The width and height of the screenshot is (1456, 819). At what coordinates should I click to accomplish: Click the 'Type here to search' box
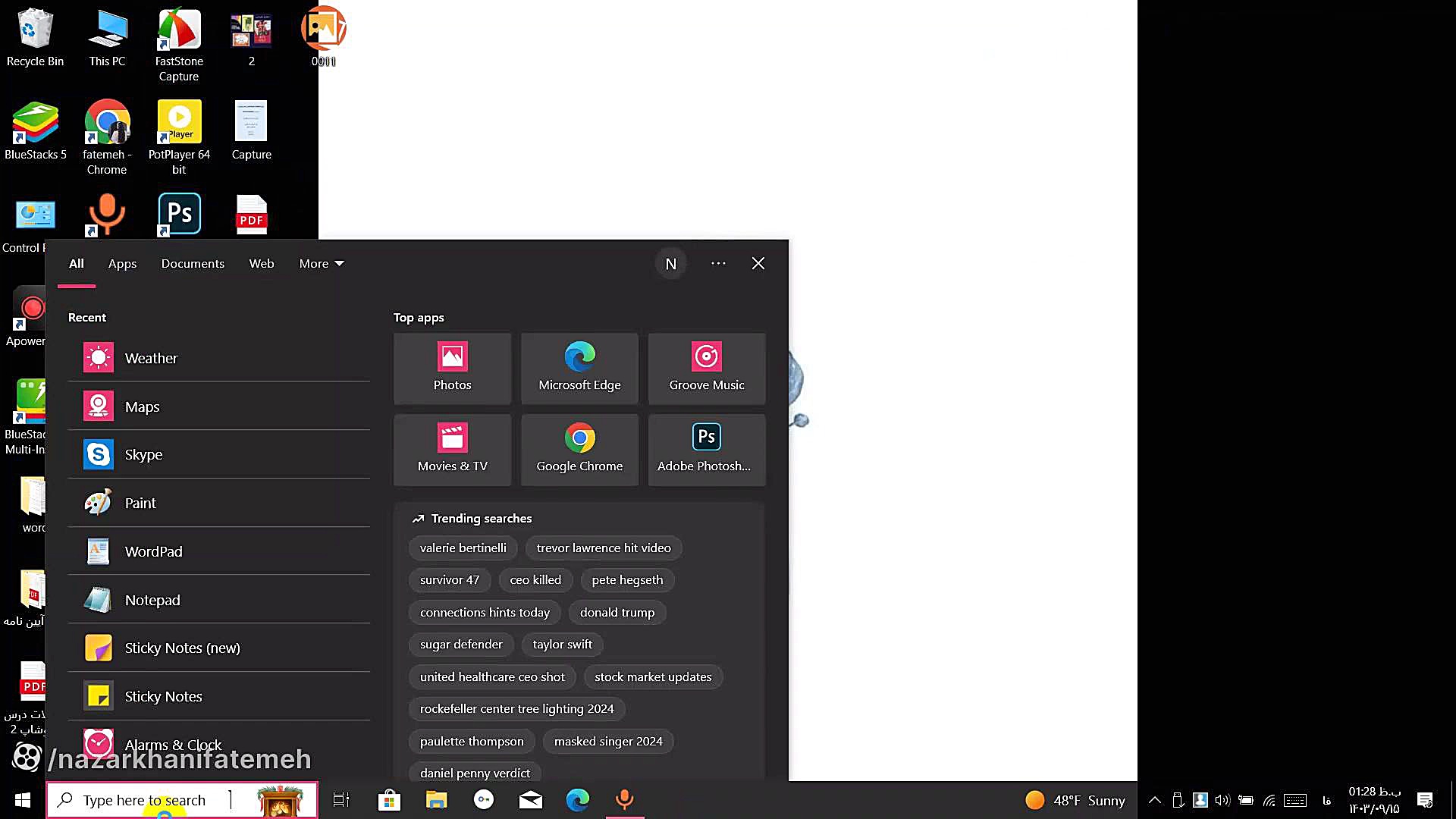(182, 800)
